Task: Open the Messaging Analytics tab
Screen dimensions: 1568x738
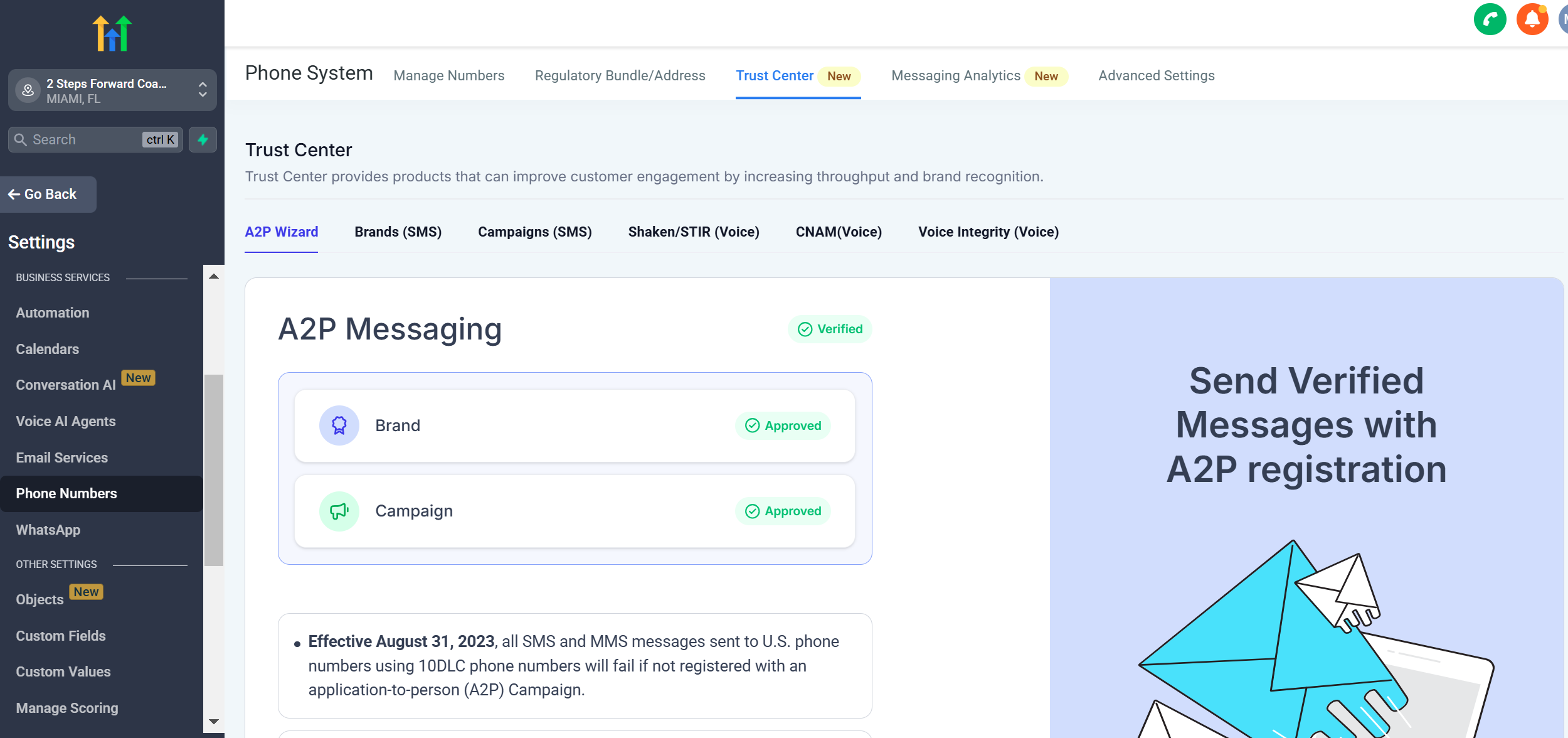Action: [955, 76]
